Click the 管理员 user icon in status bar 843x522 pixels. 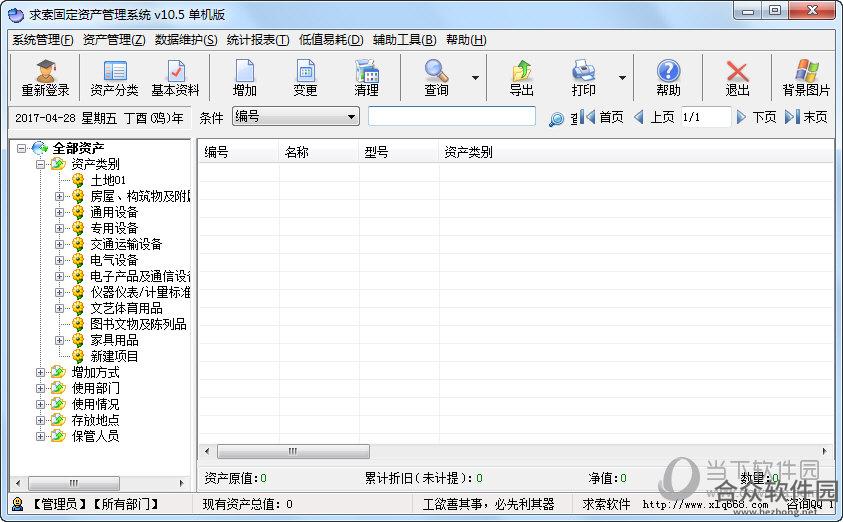pos(18,504)
